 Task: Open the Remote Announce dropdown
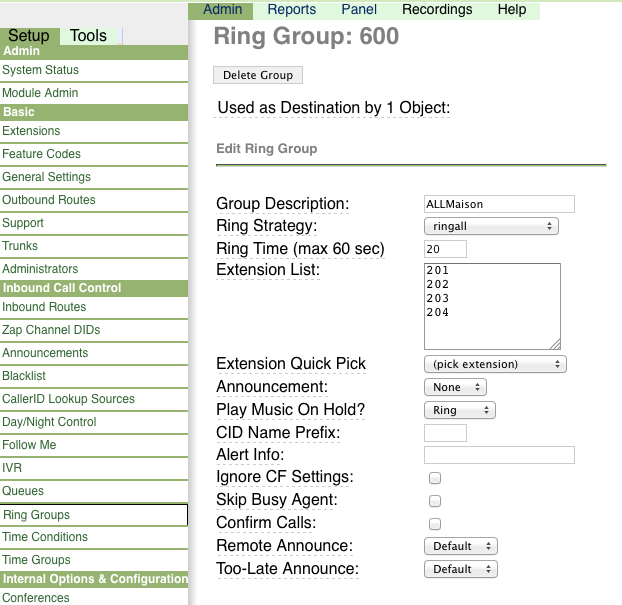pos(461,546)
